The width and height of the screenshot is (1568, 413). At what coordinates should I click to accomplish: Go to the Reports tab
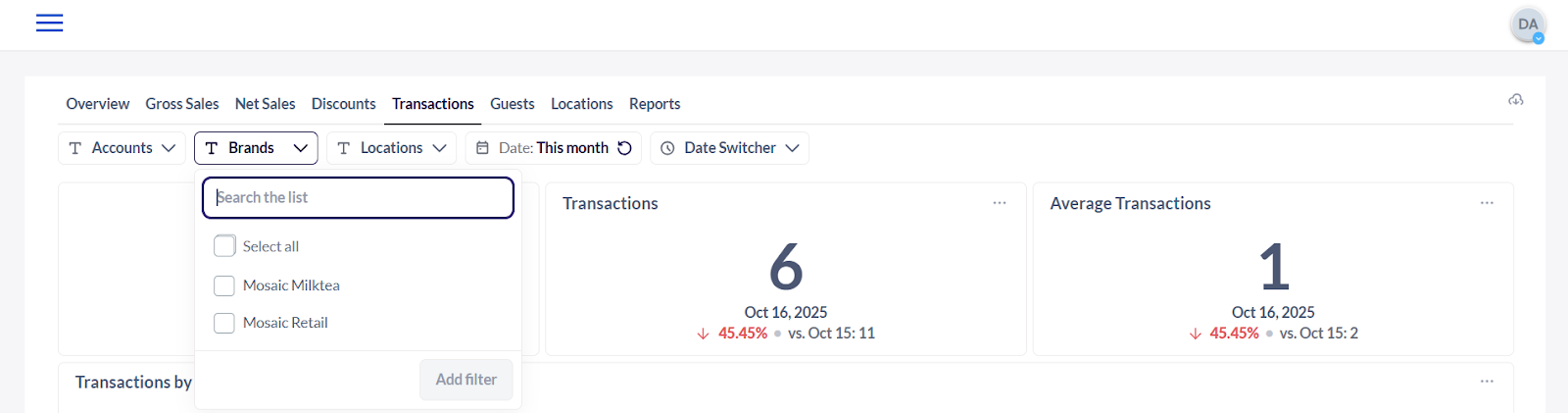pos(654,104)
